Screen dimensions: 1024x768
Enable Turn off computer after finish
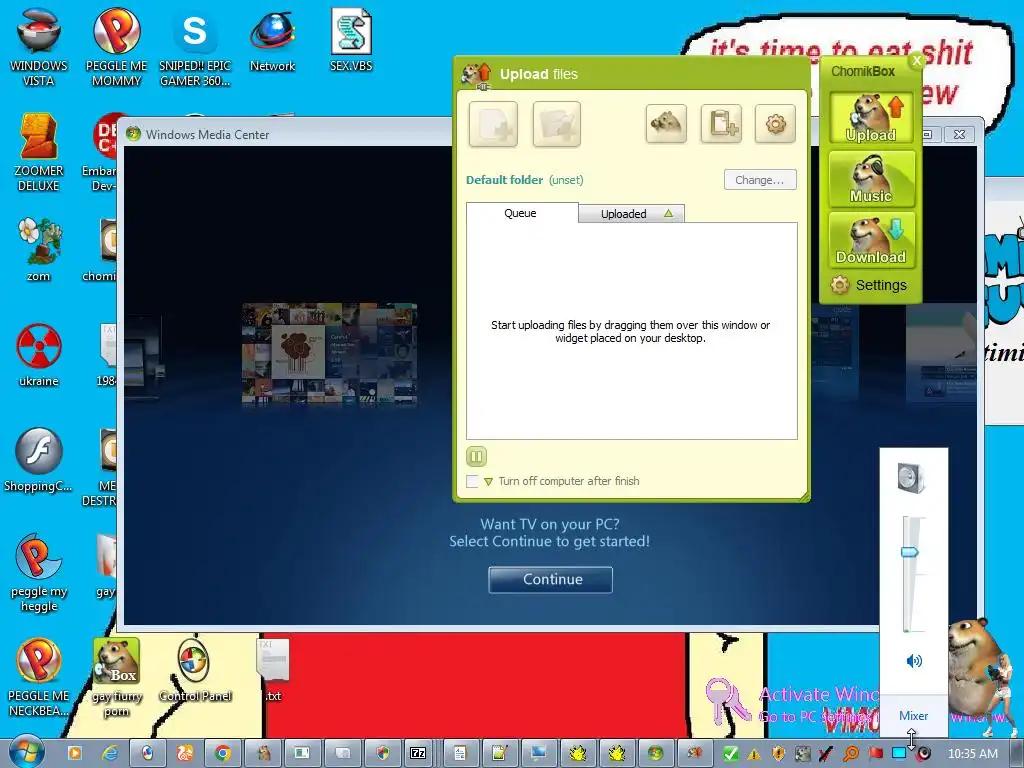(472, 481)
